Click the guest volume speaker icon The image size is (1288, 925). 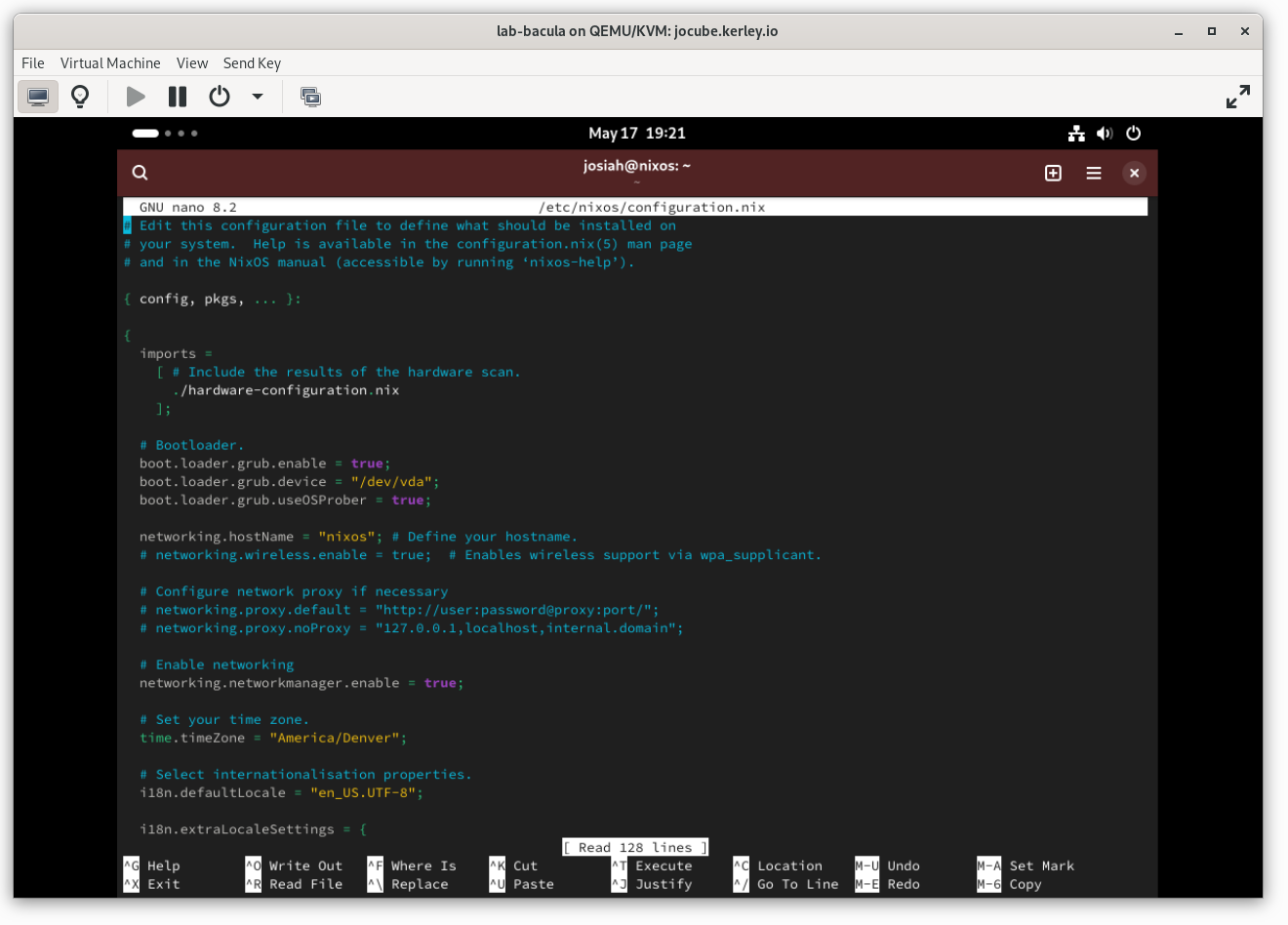tap(1105, 133)
